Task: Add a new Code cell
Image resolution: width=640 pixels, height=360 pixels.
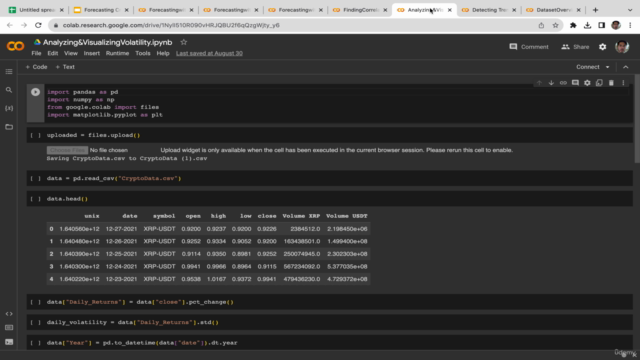Action: (36, 67)
